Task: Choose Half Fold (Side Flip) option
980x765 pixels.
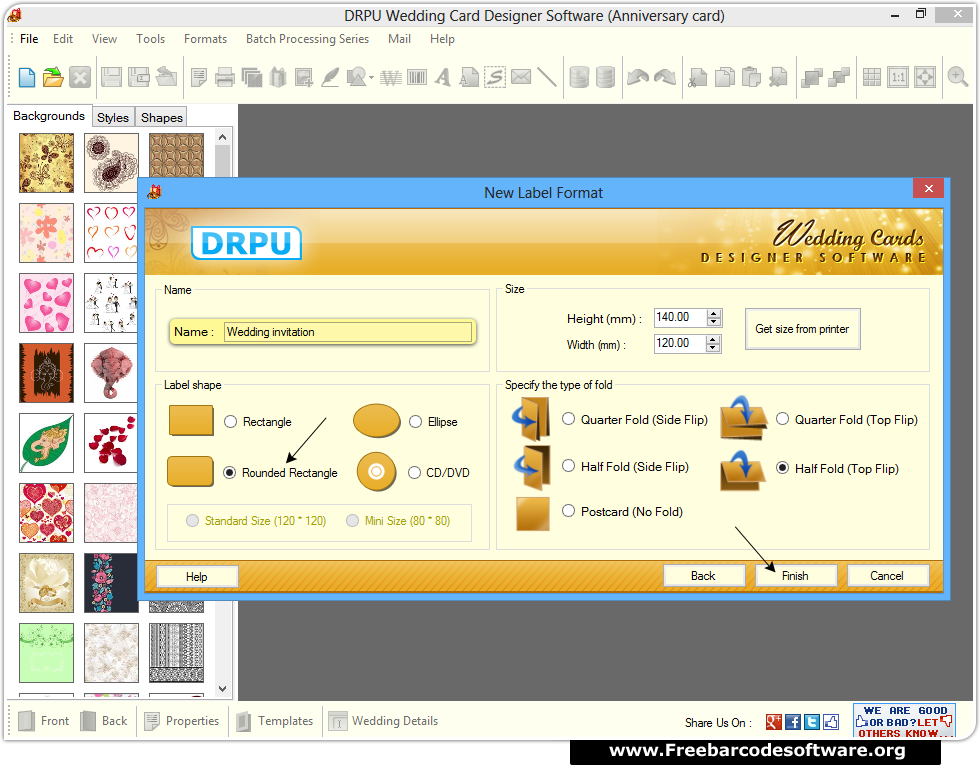Action: point(568,466)
